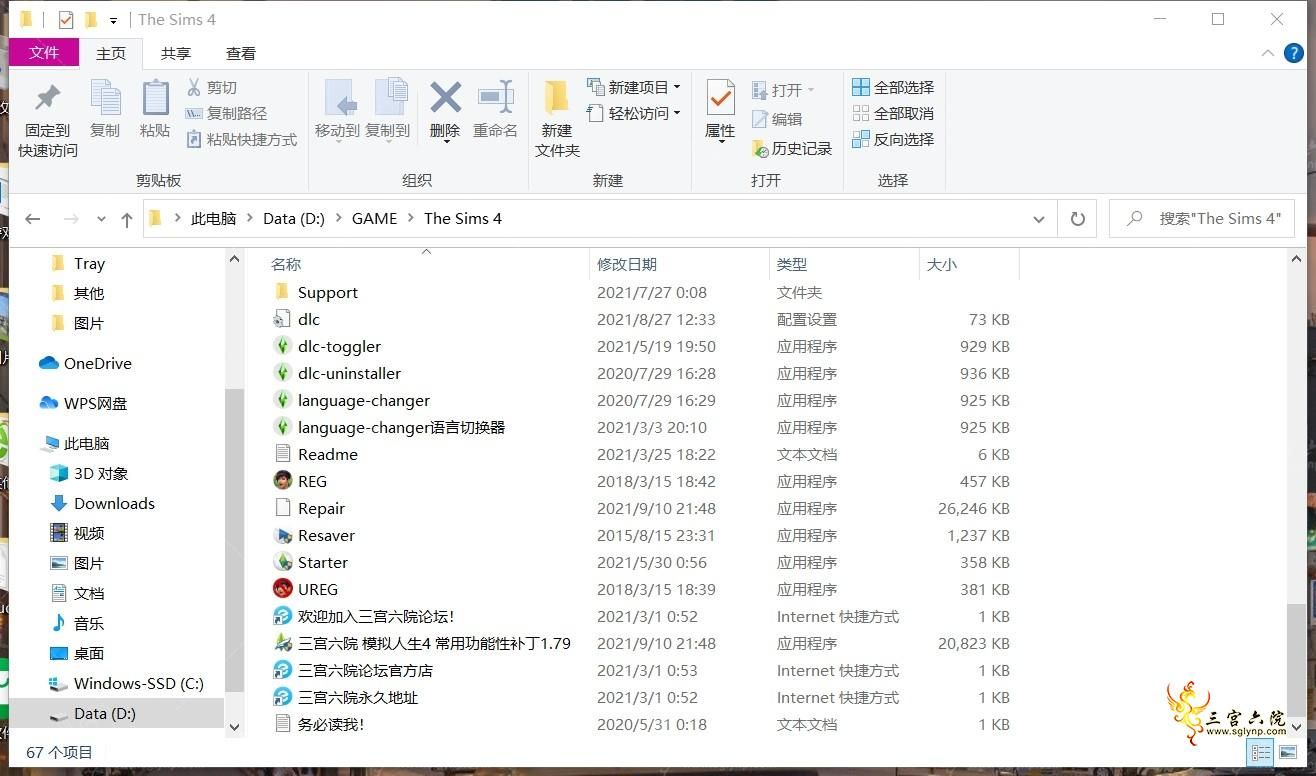The height and width of the screenshot is (776, 1316).
Task: Expand the address bar history dropdown
Action: 1038,219
